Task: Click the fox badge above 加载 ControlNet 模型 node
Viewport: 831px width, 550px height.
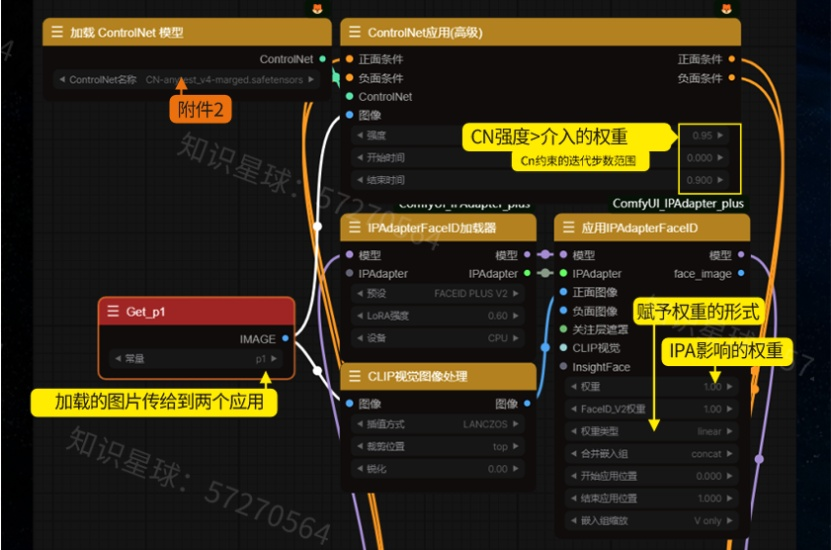Action: 317,8
